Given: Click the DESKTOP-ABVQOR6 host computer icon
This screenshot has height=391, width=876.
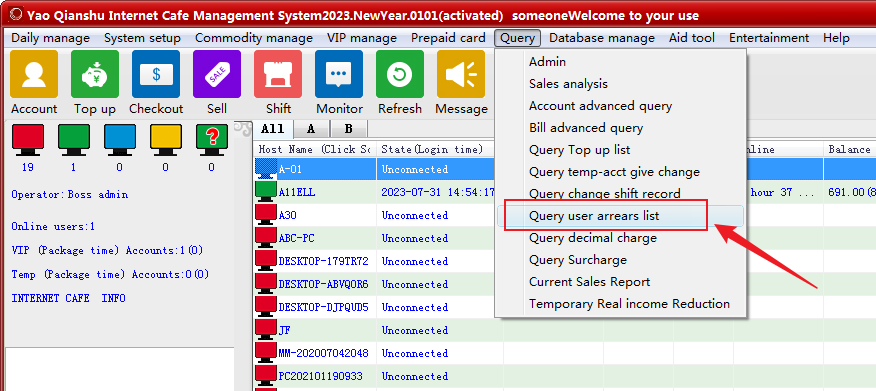Looking at the screenshot, I should (x=266, y=284).
